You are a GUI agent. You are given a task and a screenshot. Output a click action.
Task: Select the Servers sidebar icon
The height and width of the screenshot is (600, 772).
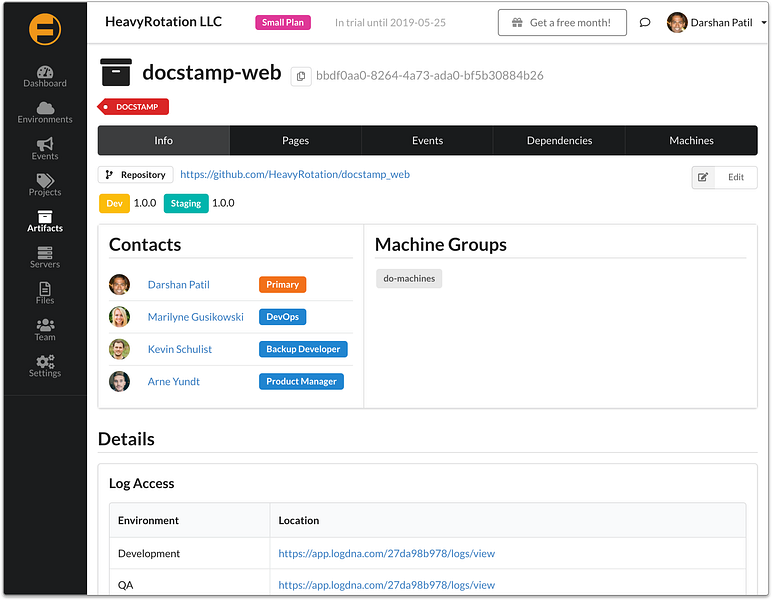45,253
